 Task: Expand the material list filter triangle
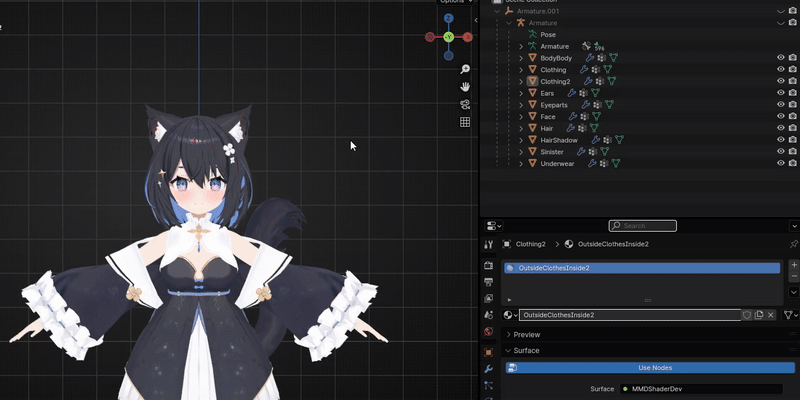pos(509,300)
